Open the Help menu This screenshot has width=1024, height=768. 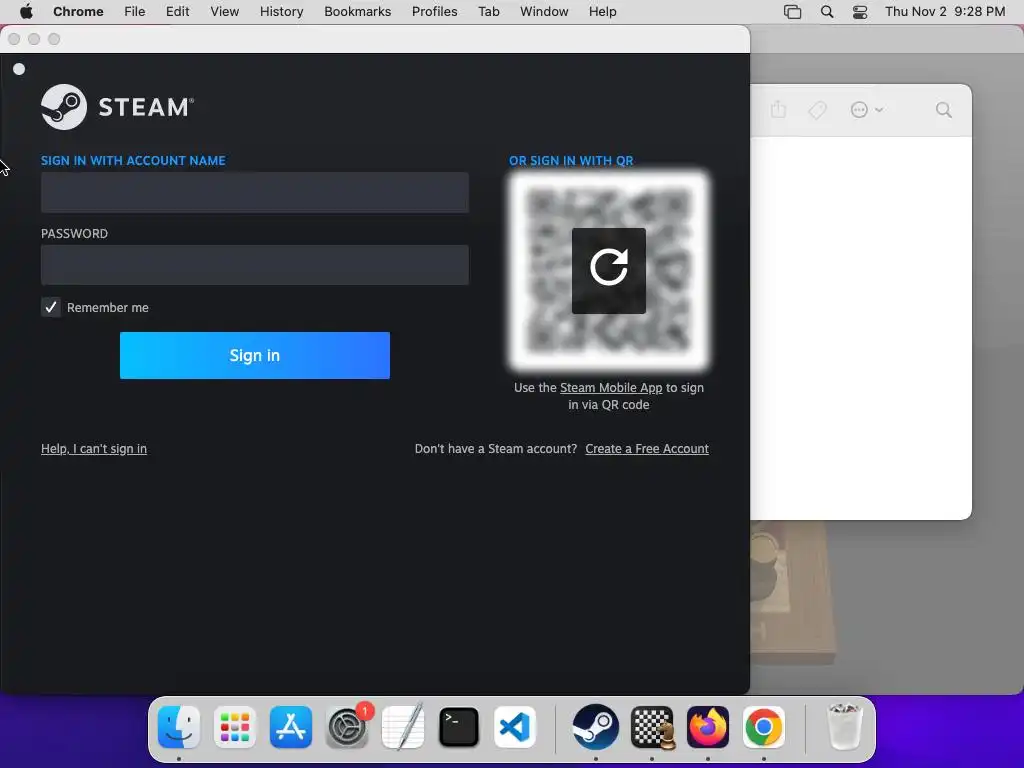[602, 12]
